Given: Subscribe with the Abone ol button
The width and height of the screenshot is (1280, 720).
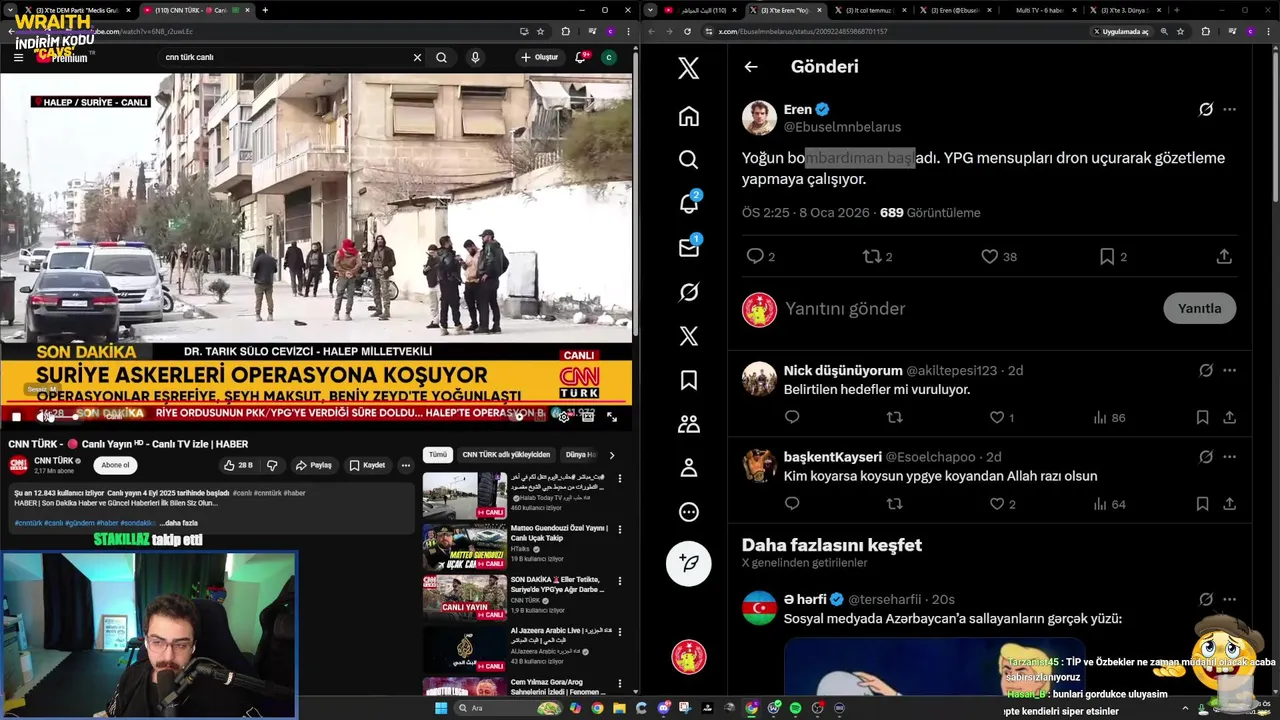Looking at the screenshot, I should [x=115, y=465].
